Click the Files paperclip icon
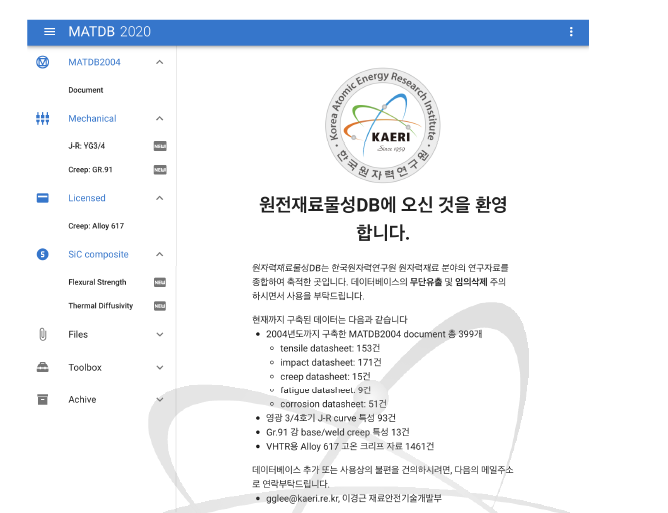Screen dimensions: 668x513 [43, 334]
